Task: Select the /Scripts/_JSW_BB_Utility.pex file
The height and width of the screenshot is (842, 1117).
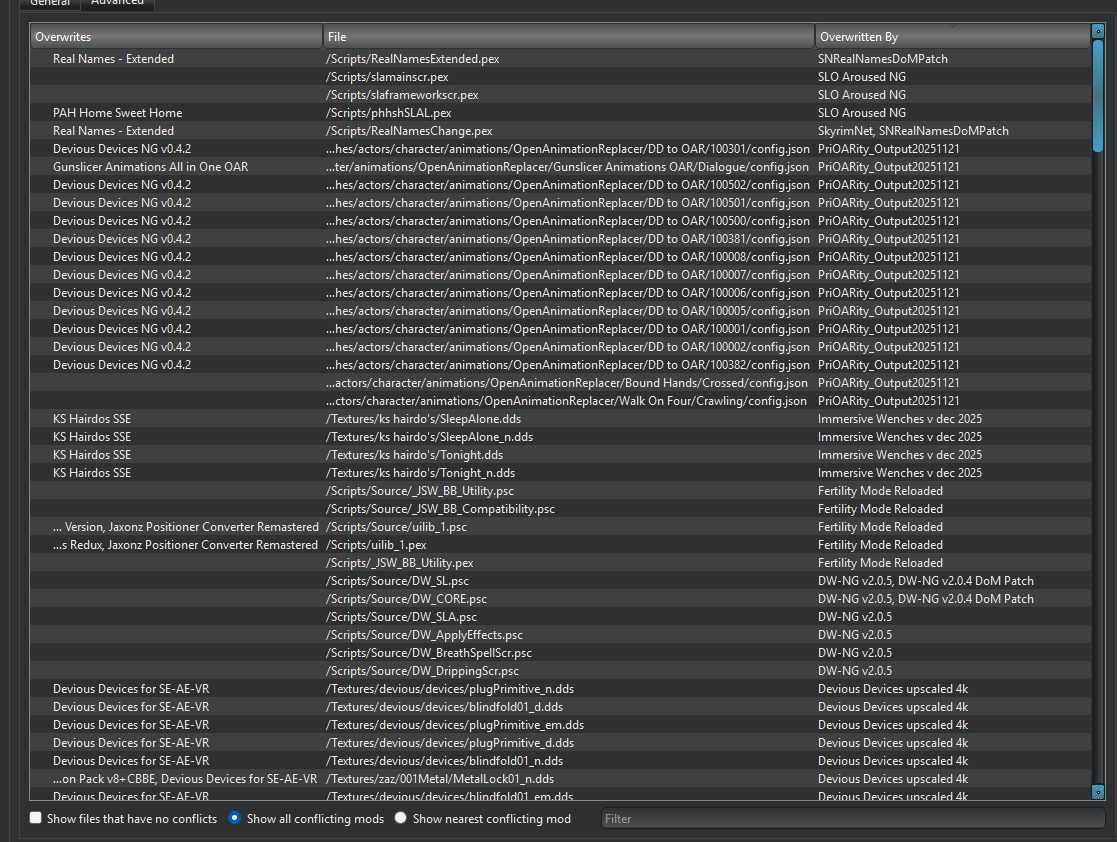Action: click(400, 563)
